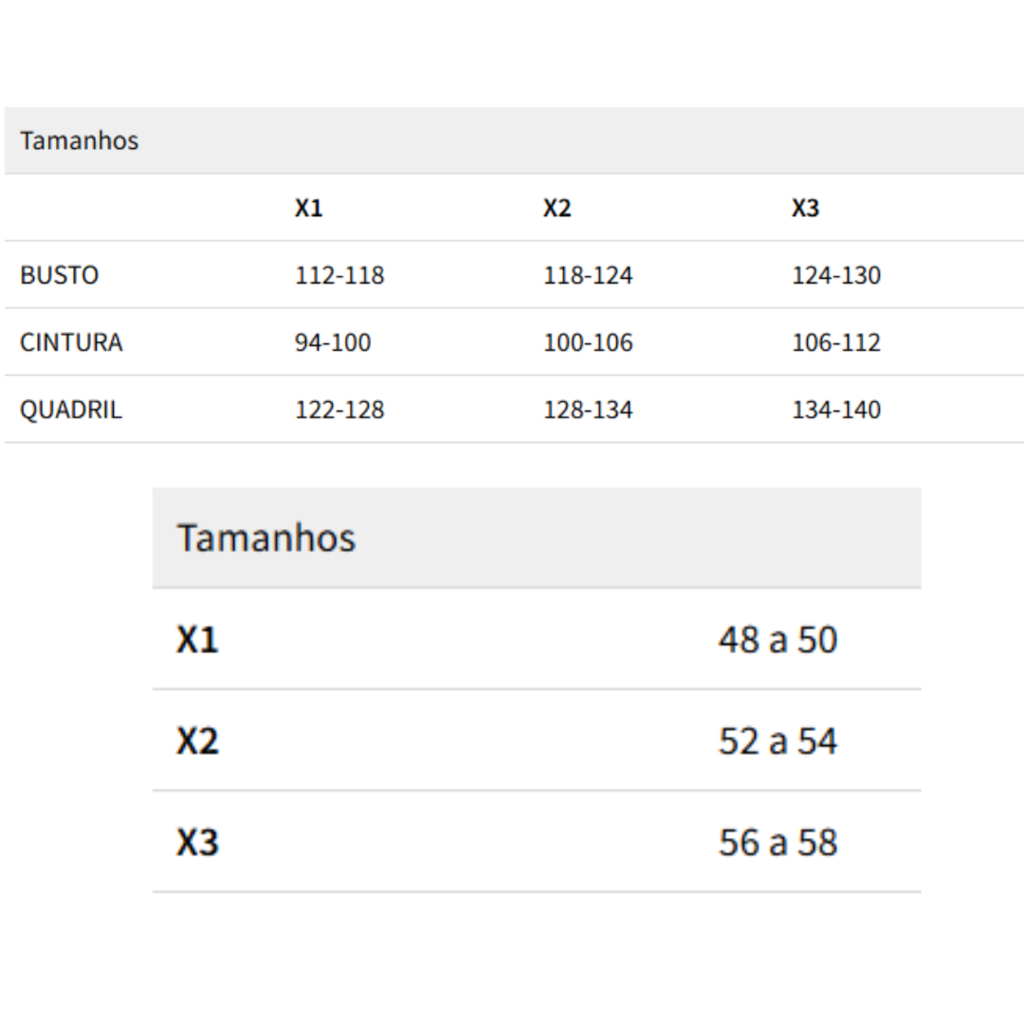Image resolution: width=1024 pixels, height=1024 pixels.
Task: Select the X3 column header
Action: coord(805,208)
